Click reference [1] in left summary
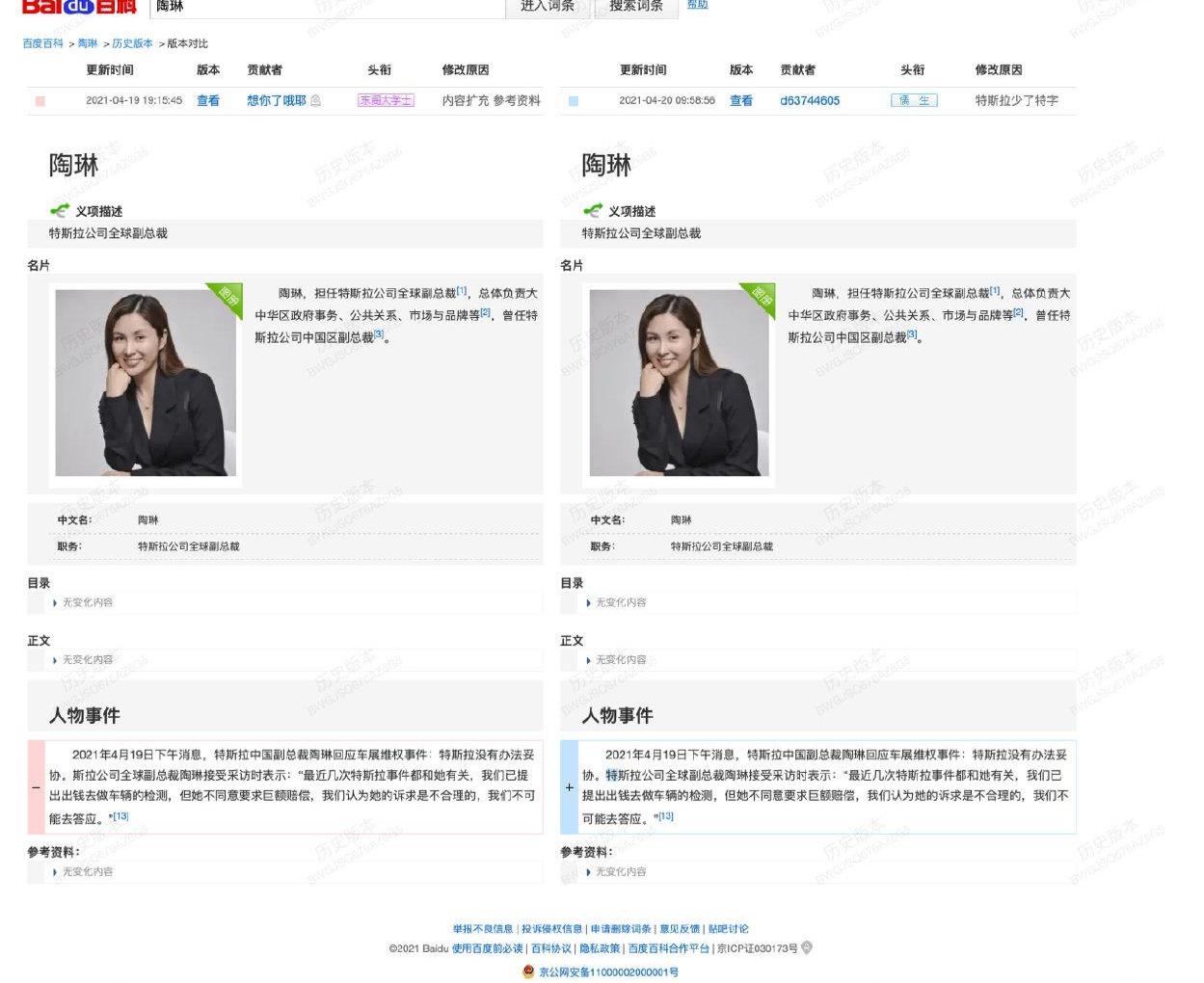This screenshot has width=1204, height=983. (x=462, y=290)
